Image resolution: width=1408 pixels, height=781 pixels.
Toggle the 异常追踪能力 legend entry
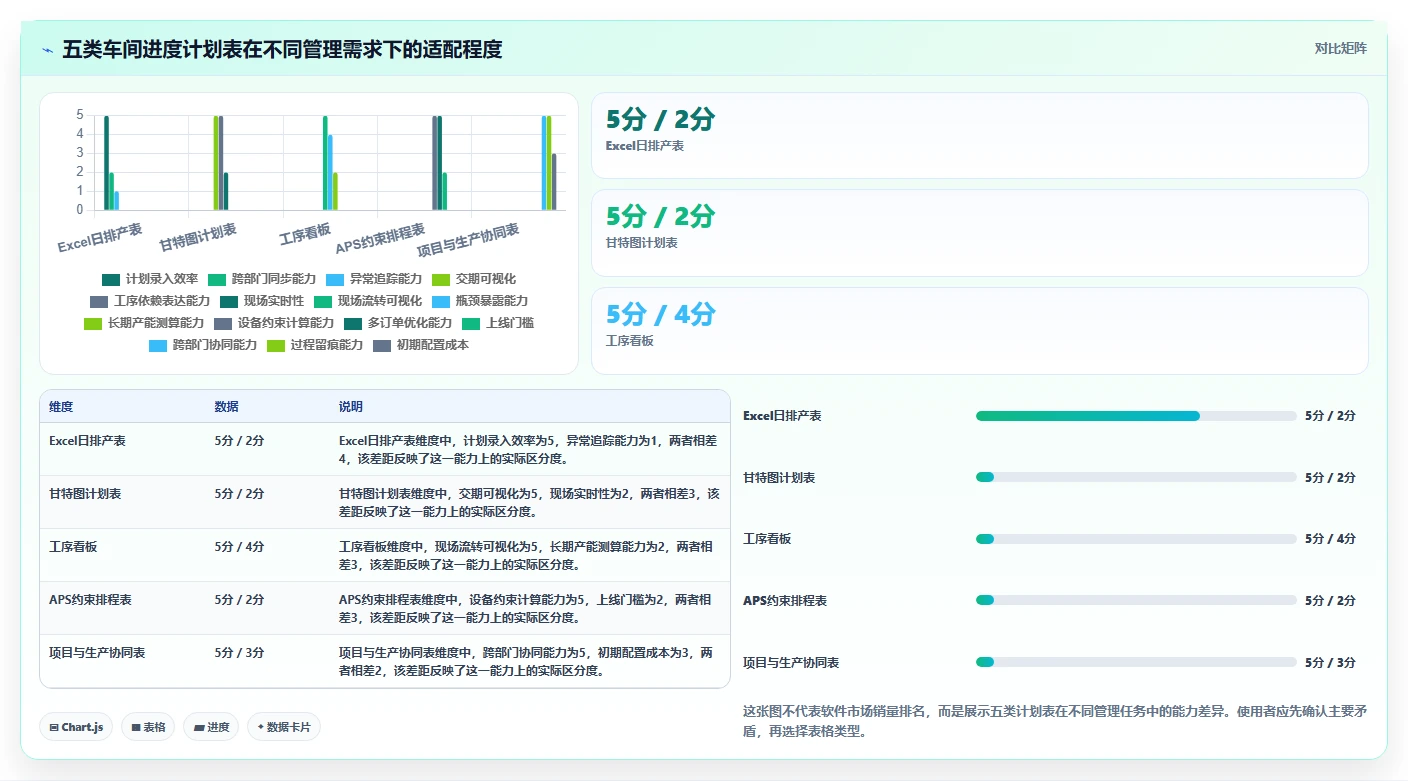tap(374, 279)
